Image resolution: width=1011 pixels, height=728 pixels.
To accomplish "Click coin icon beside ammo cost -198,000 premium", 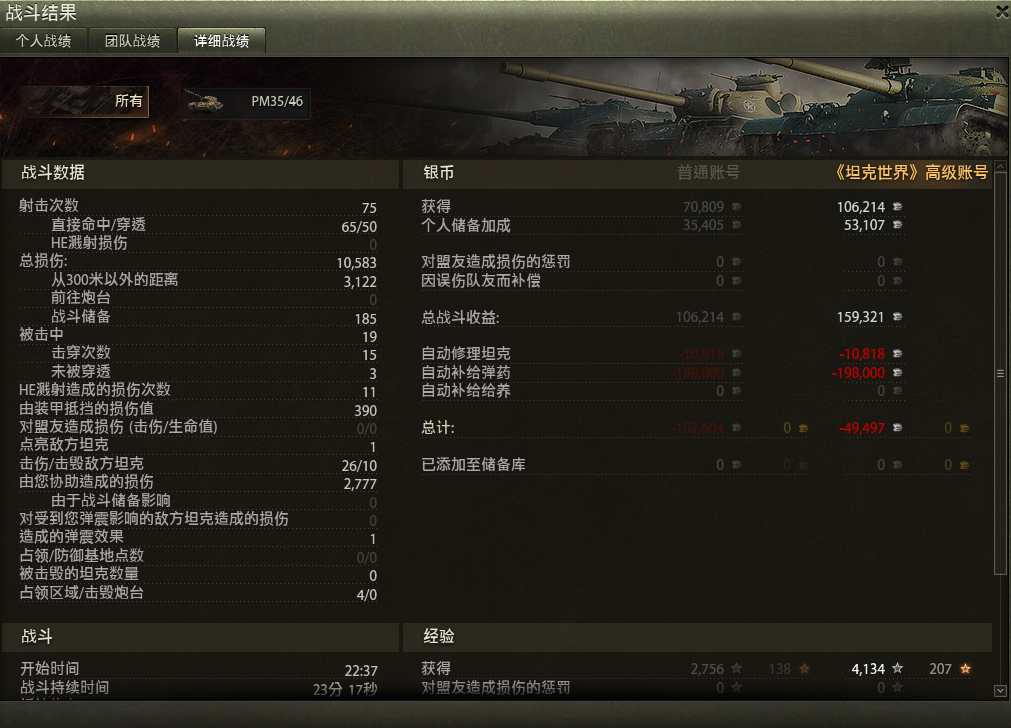I will pos(897,373).
